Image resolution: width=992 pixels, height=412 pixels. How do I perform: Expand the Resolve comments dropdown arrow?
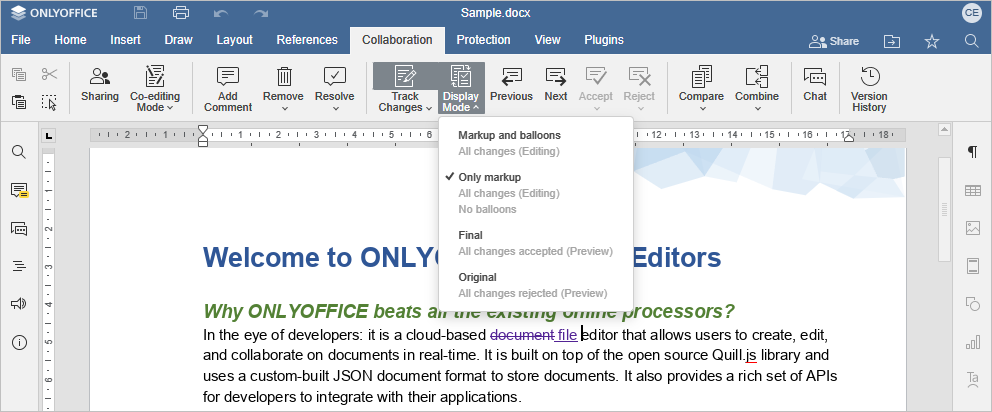pyautogui.click(x=335, y=108)
